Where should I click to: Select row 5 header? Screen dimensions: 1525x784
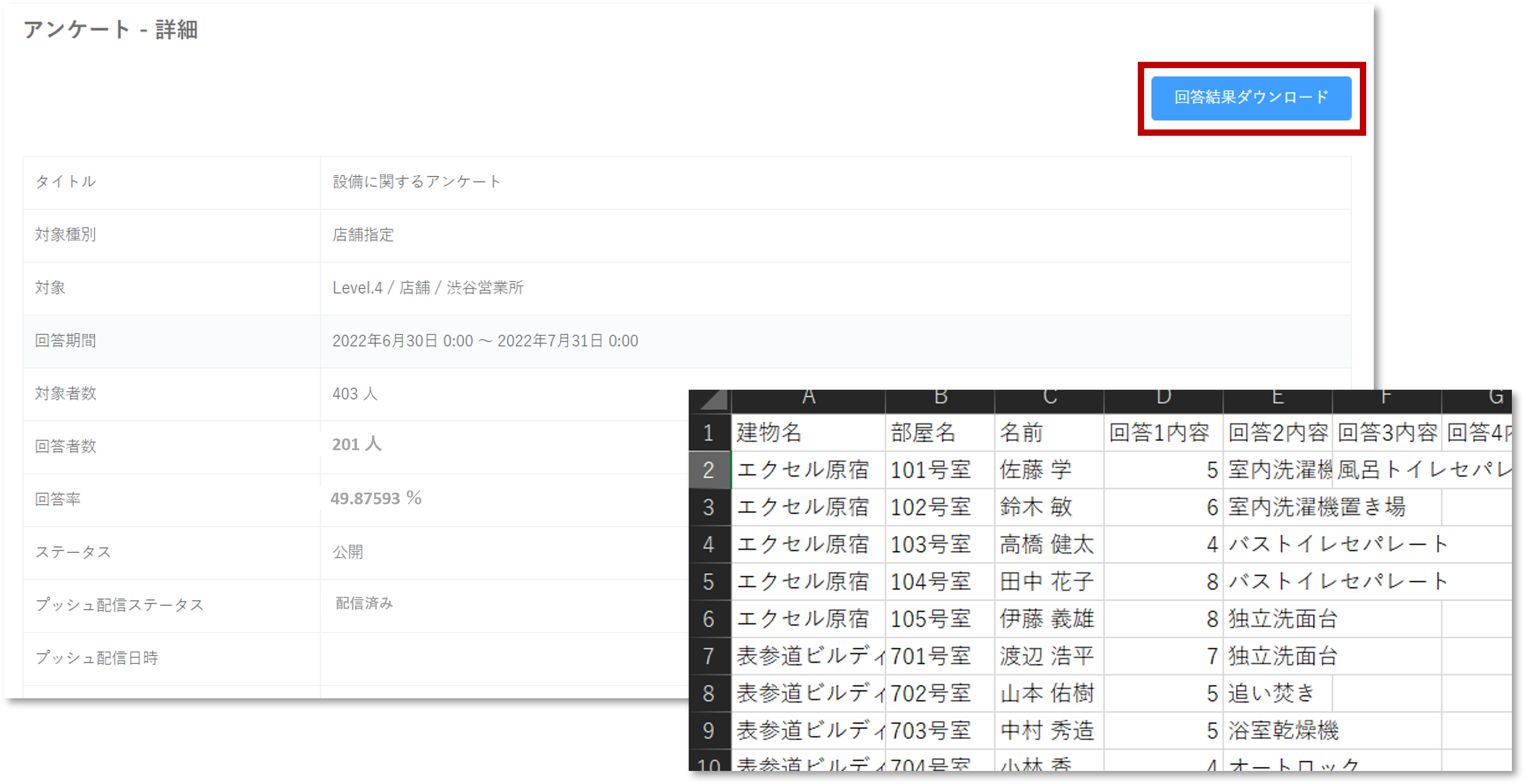click(x=709, y=581)
